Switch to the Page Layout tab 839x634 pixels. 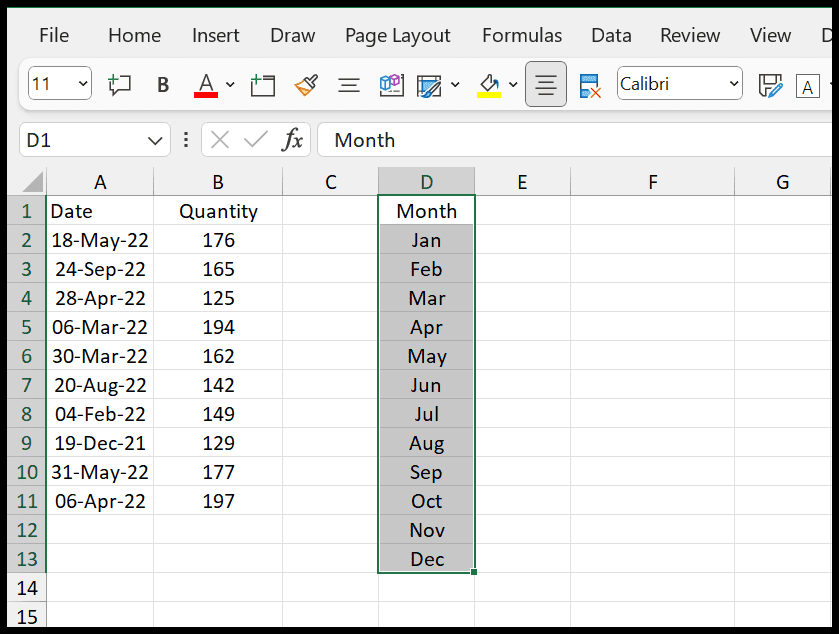point(398,36)
